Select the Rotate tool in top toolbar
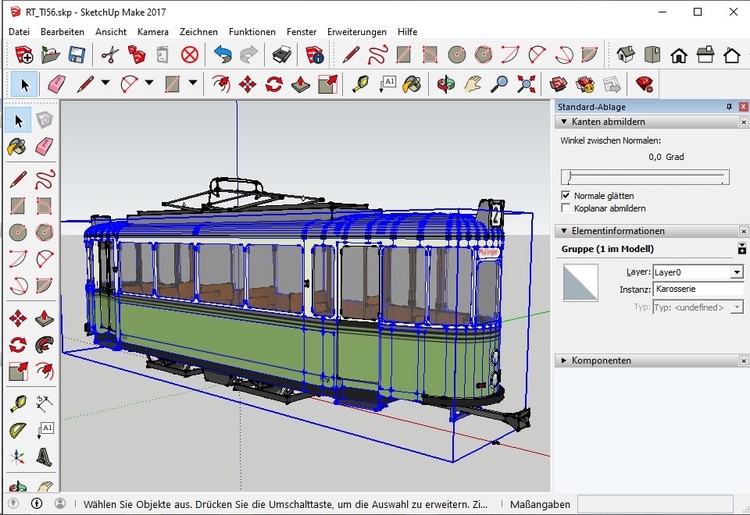The image size is (750, 515). tap(274, 84)
